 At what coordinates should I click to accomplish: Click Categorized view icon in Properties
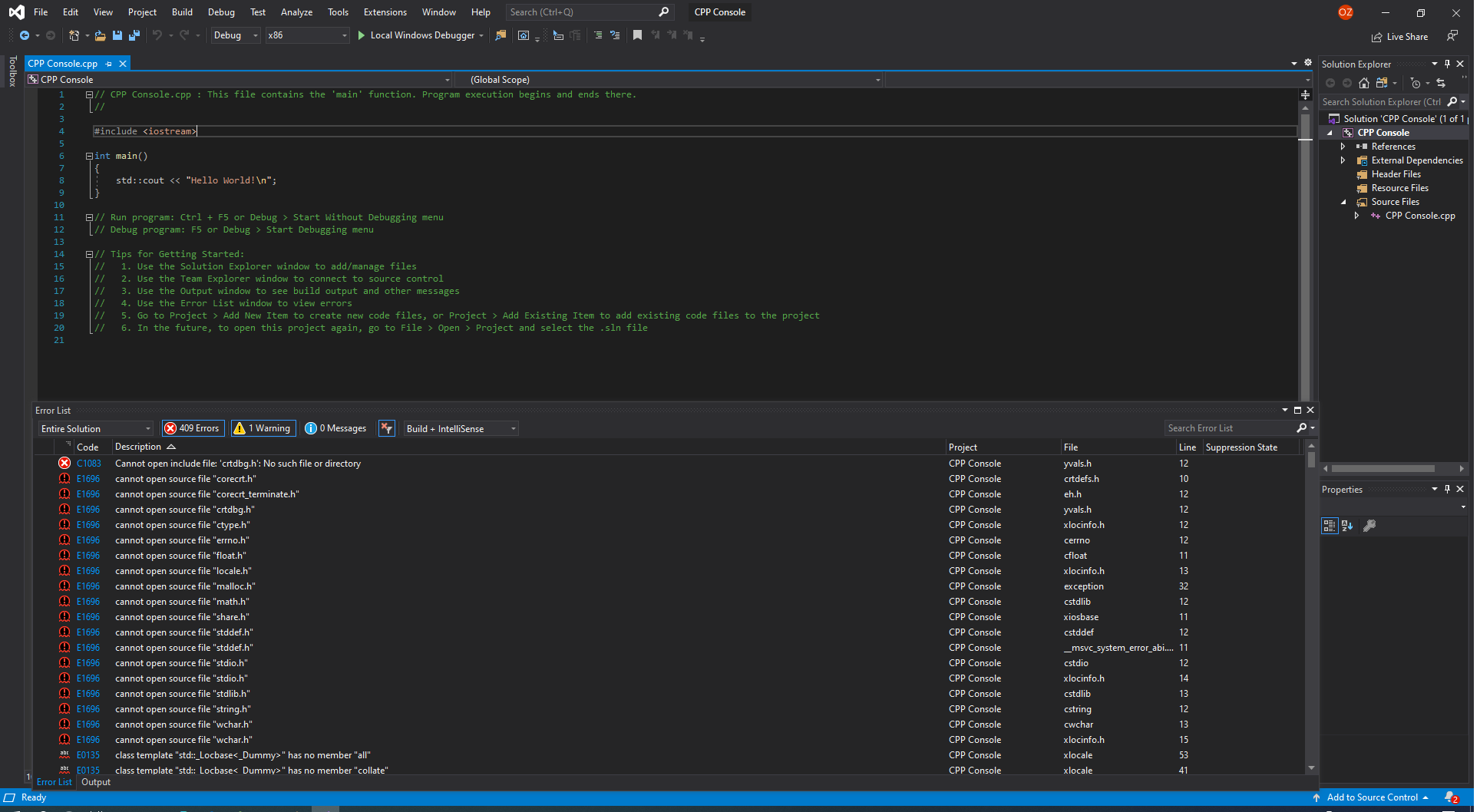pos(1330,526)
